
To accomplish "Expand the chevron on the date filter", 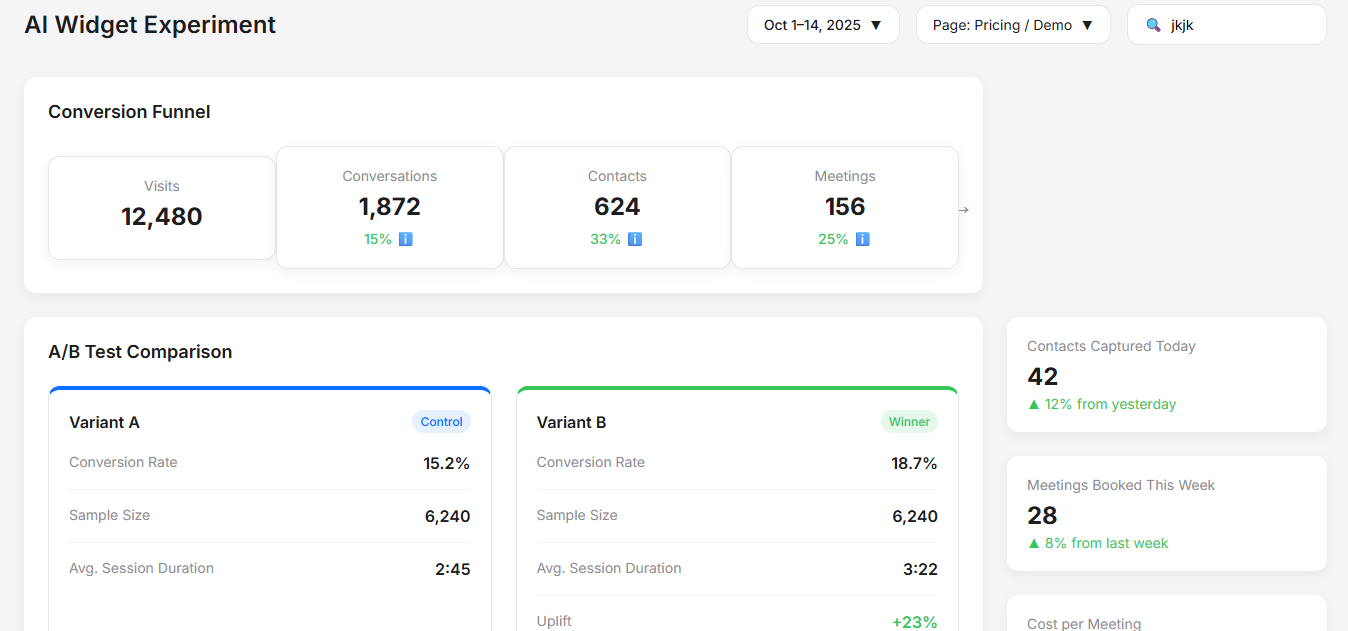I will click(876, 25).
